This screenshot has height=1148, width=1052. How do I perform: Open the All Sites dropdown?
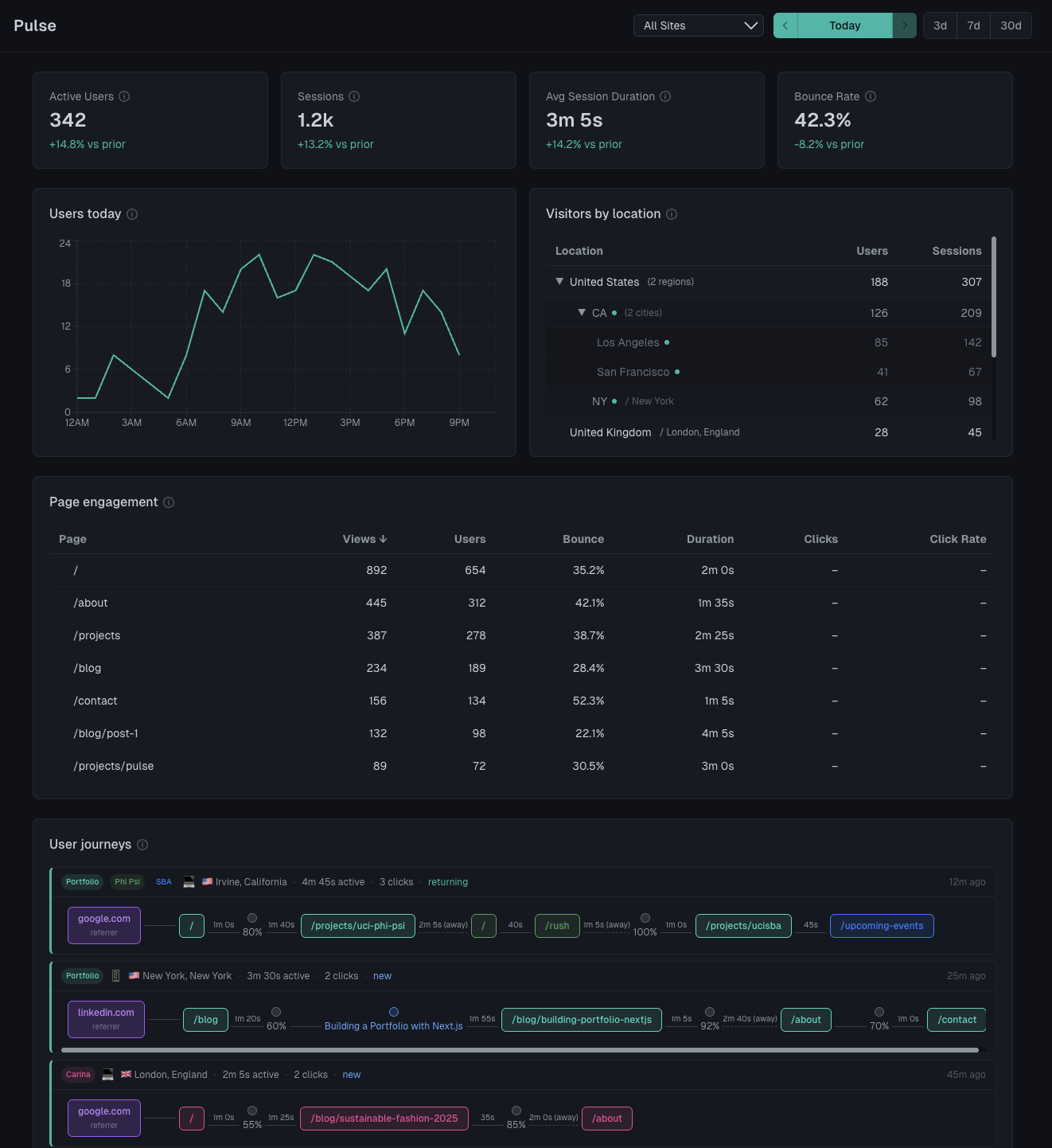[699, 25]
